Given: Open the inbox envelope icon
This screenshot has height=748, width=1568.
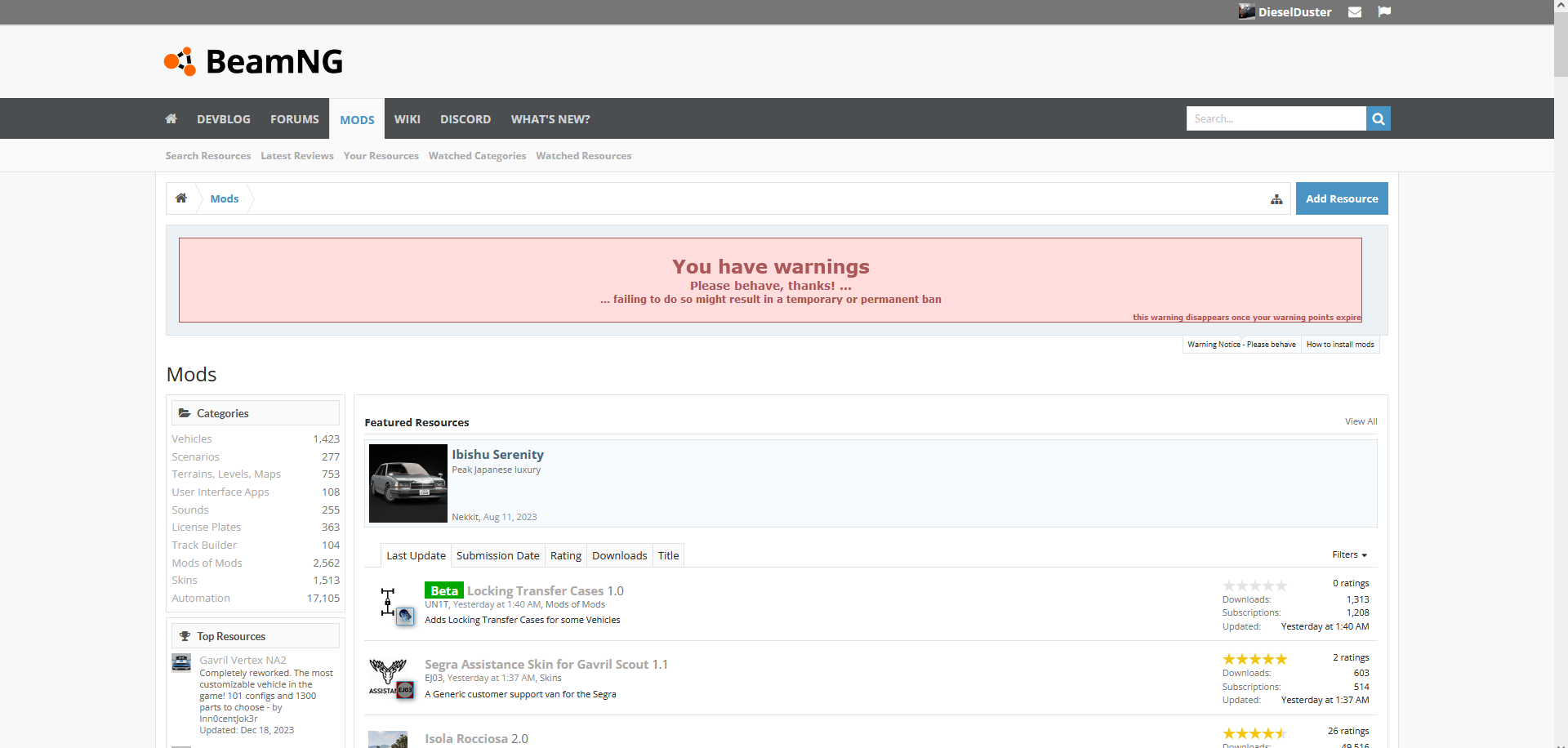Looking at the screenshot, I should point(1355,12).
